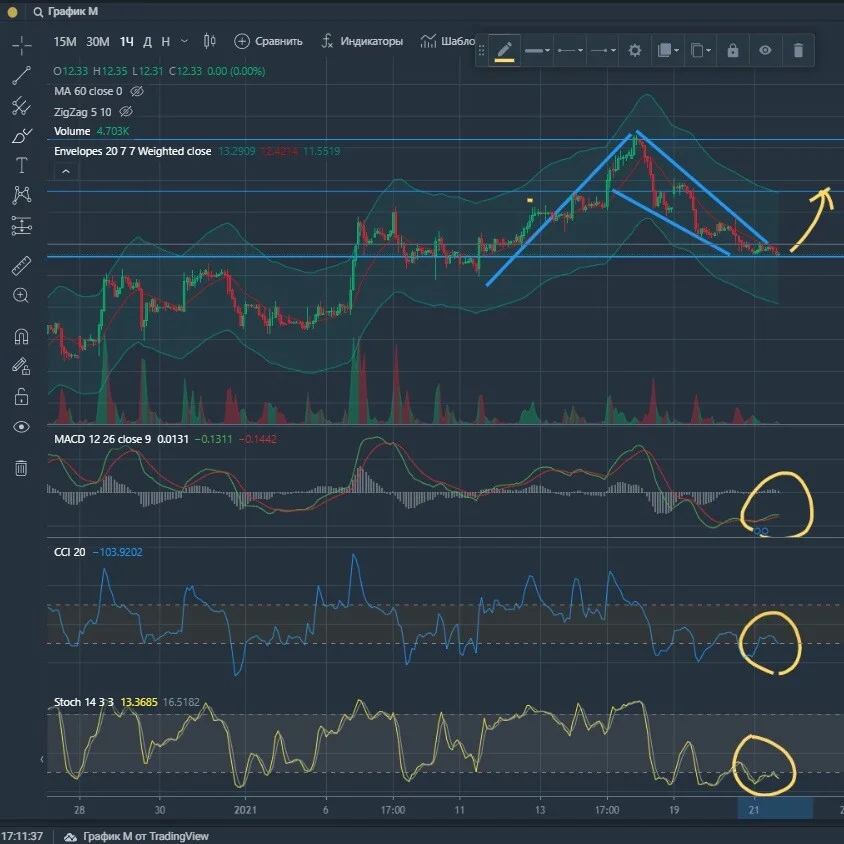This screenshot has height=844, width=844.
Task: Toggle stay in drawing mode
Action: click(22, 367)
